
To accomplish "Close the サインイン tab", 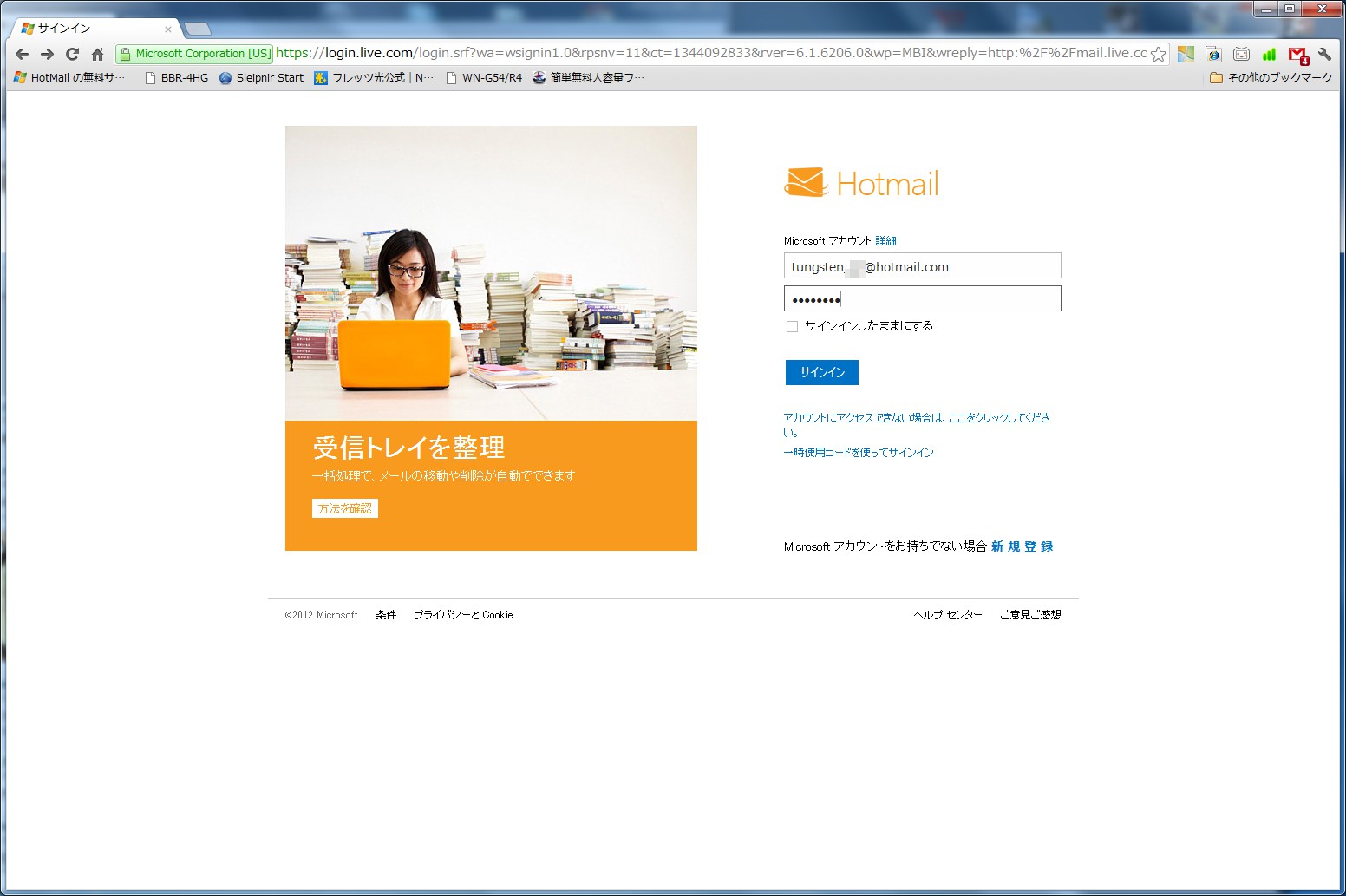I will pos(168,29).
